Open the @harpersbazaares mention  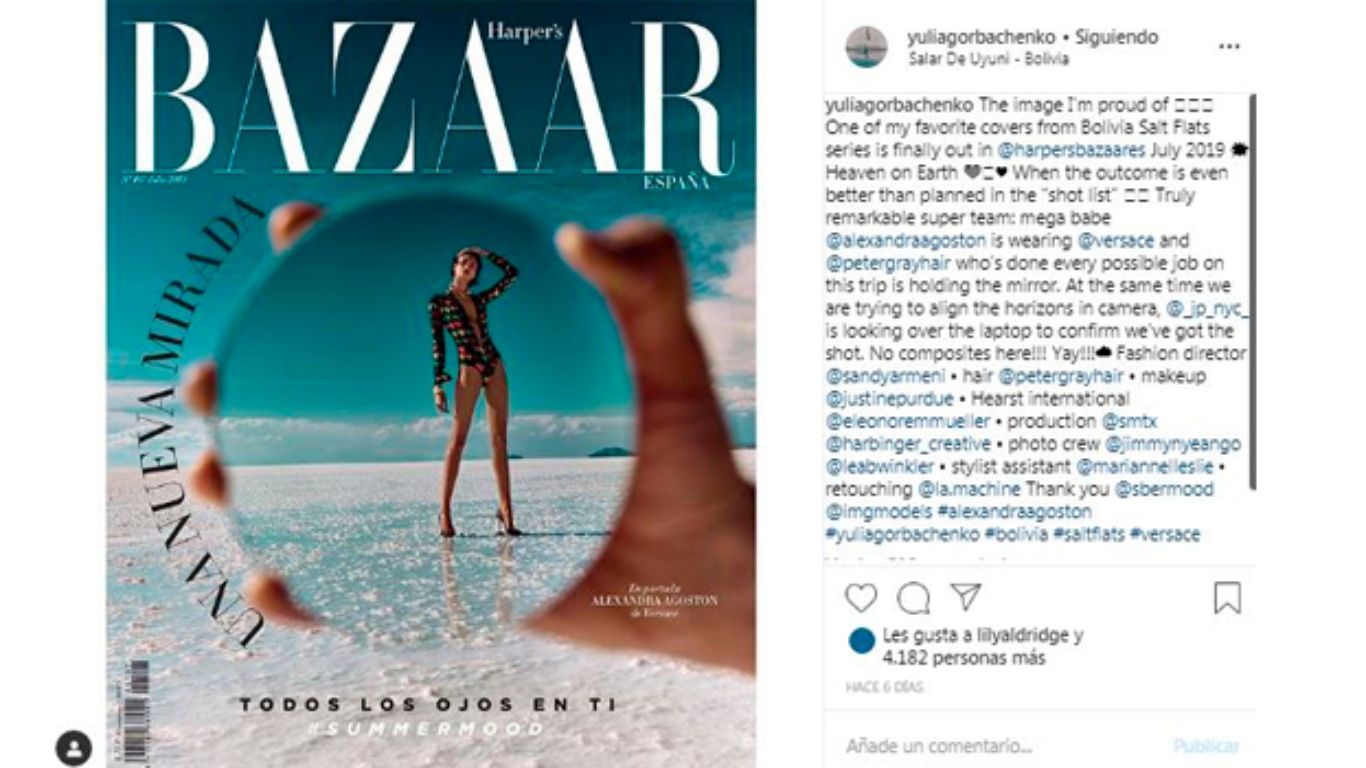point(1073,150)
